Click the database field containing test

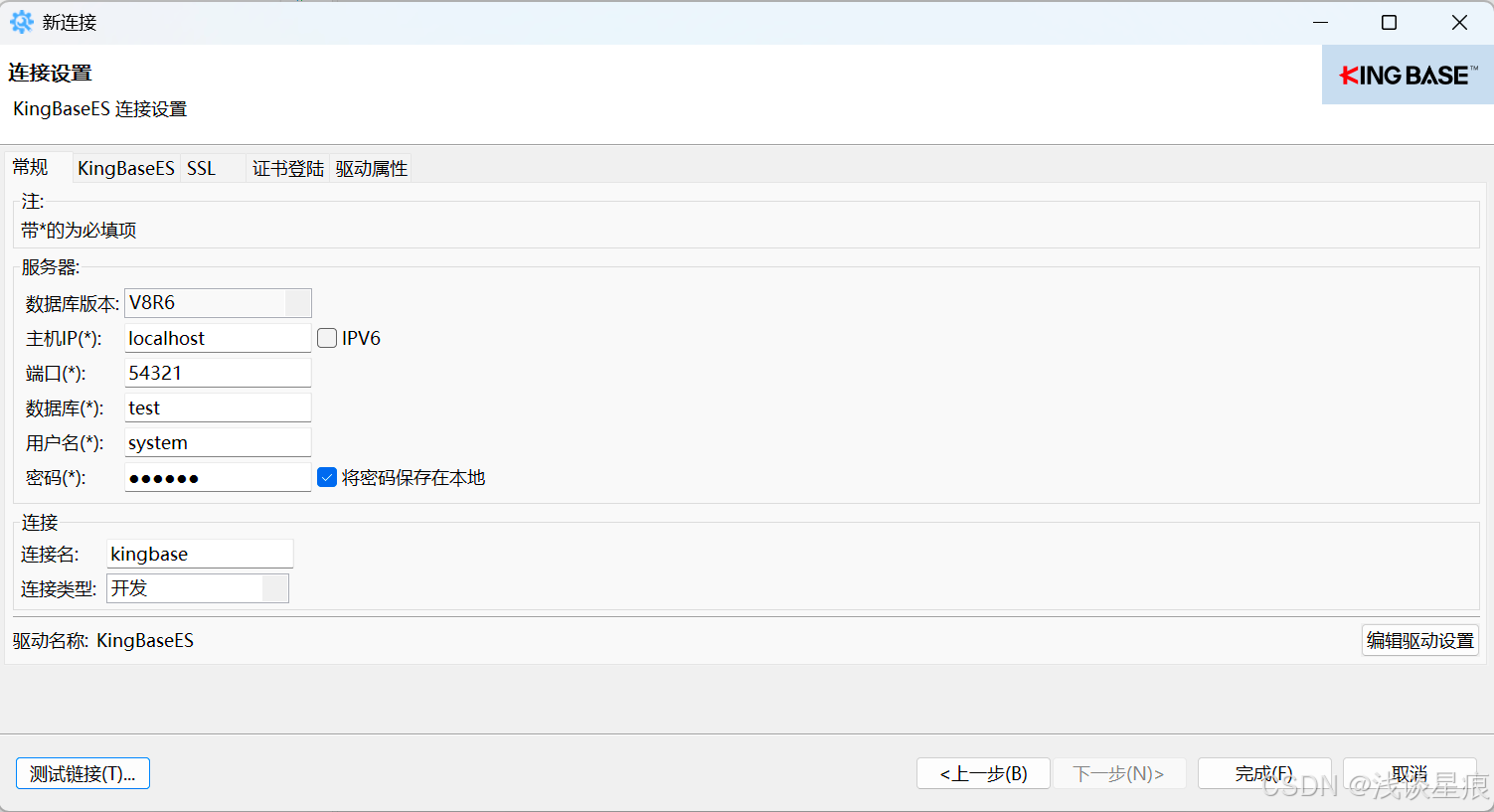point(218,407)
